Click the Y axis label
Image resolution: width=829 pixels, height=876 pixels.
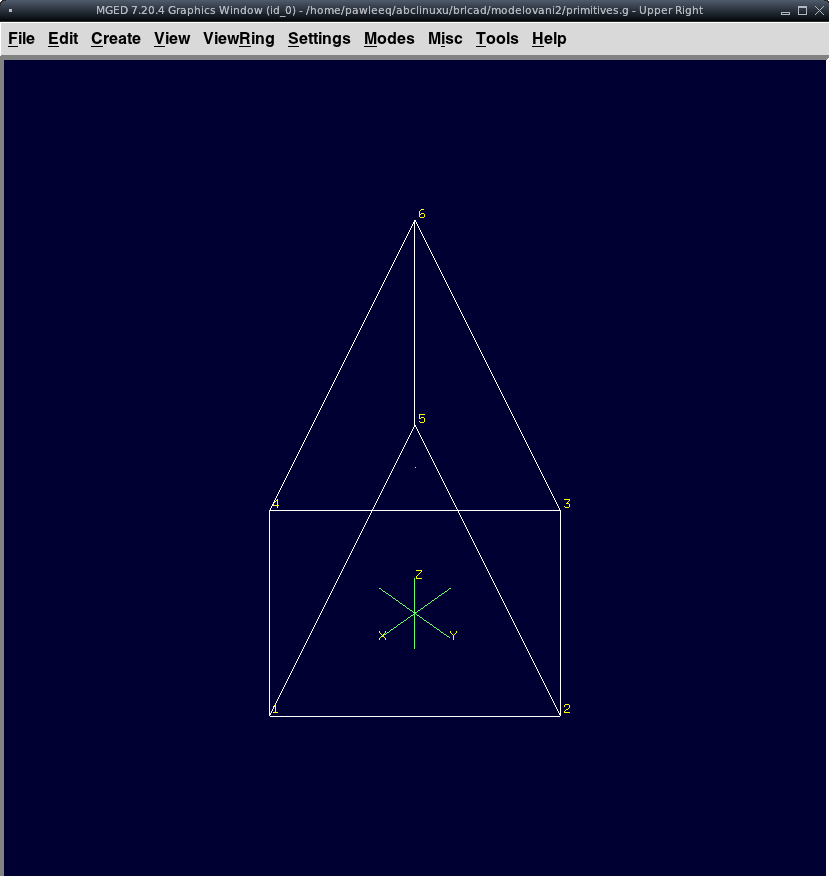[453, 635]
